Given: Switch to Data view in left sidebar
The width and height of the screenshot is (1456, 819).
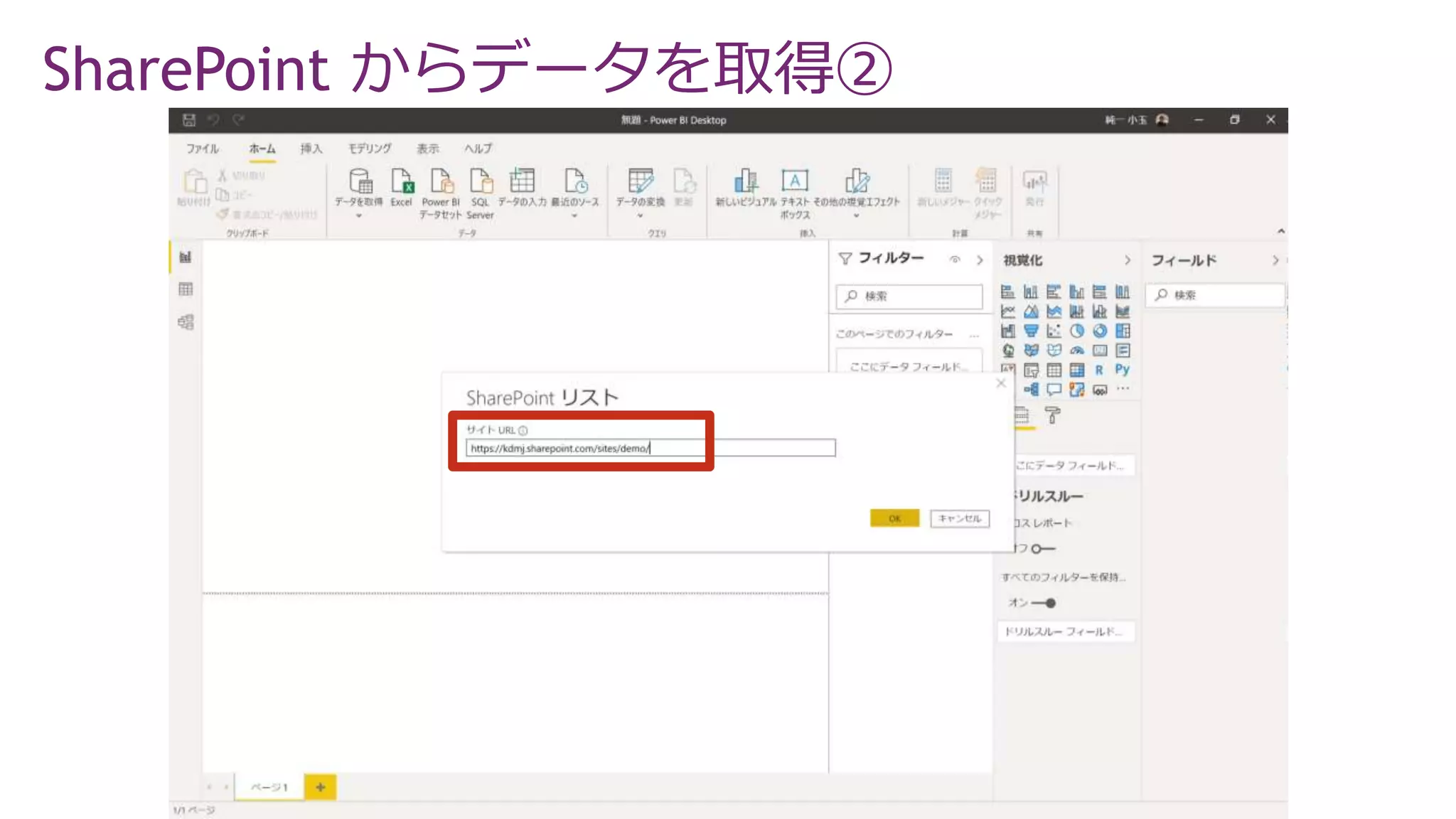Looking at the screenshot, I should [x=186, y=289].
